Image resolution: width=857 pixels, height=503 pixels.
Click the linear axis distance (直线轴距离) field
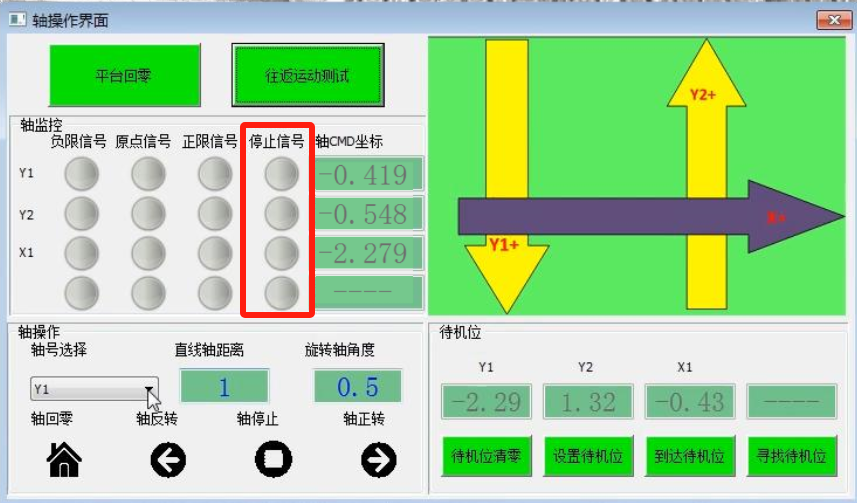224,387
